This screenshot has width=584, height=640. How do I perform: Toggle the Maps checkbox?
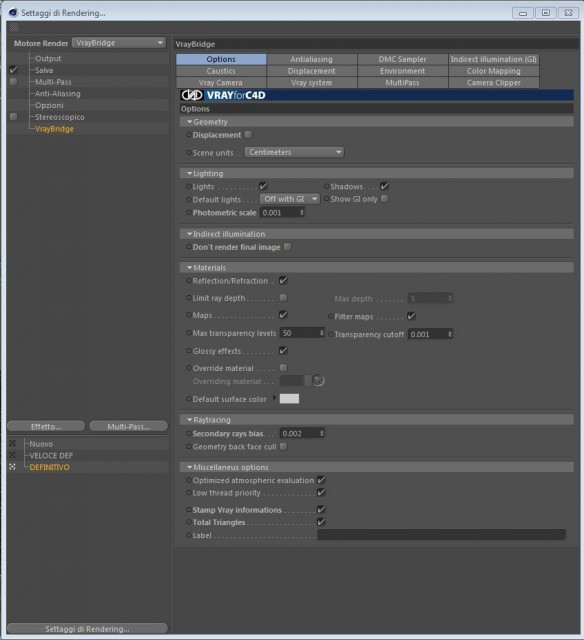point(283,315)
